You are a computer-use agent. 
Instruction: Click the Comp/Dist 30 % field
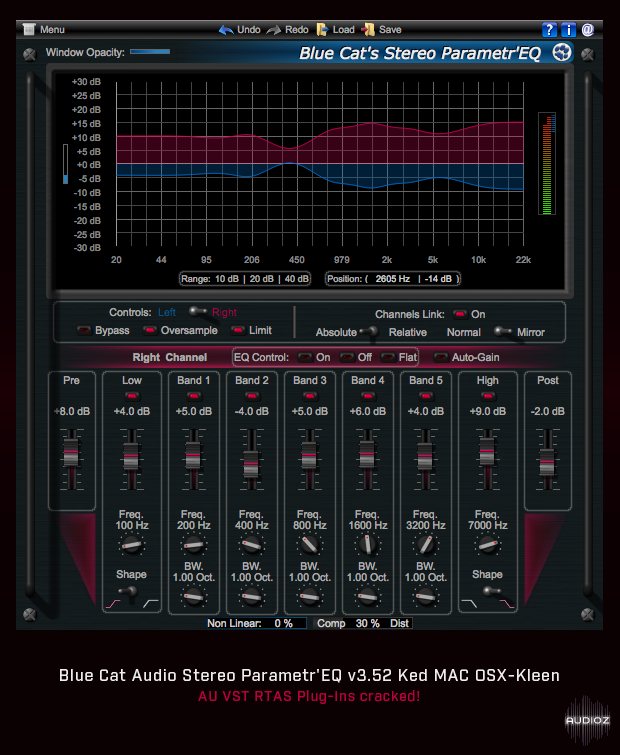pos(363,623)
